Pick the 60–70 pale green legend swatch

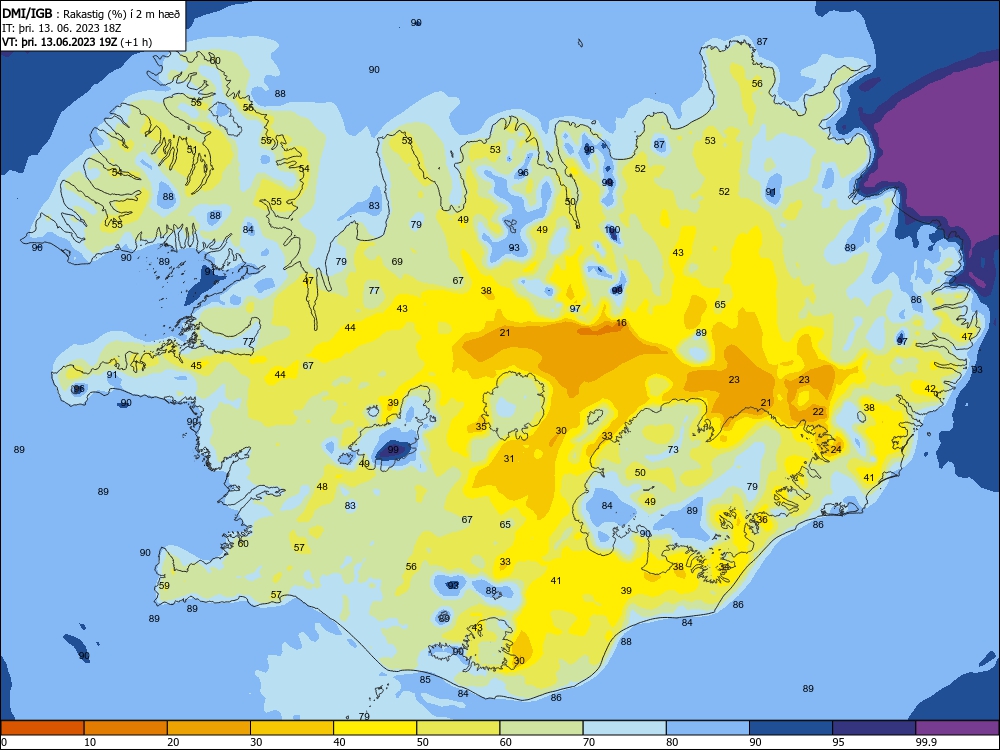(541, 728)
